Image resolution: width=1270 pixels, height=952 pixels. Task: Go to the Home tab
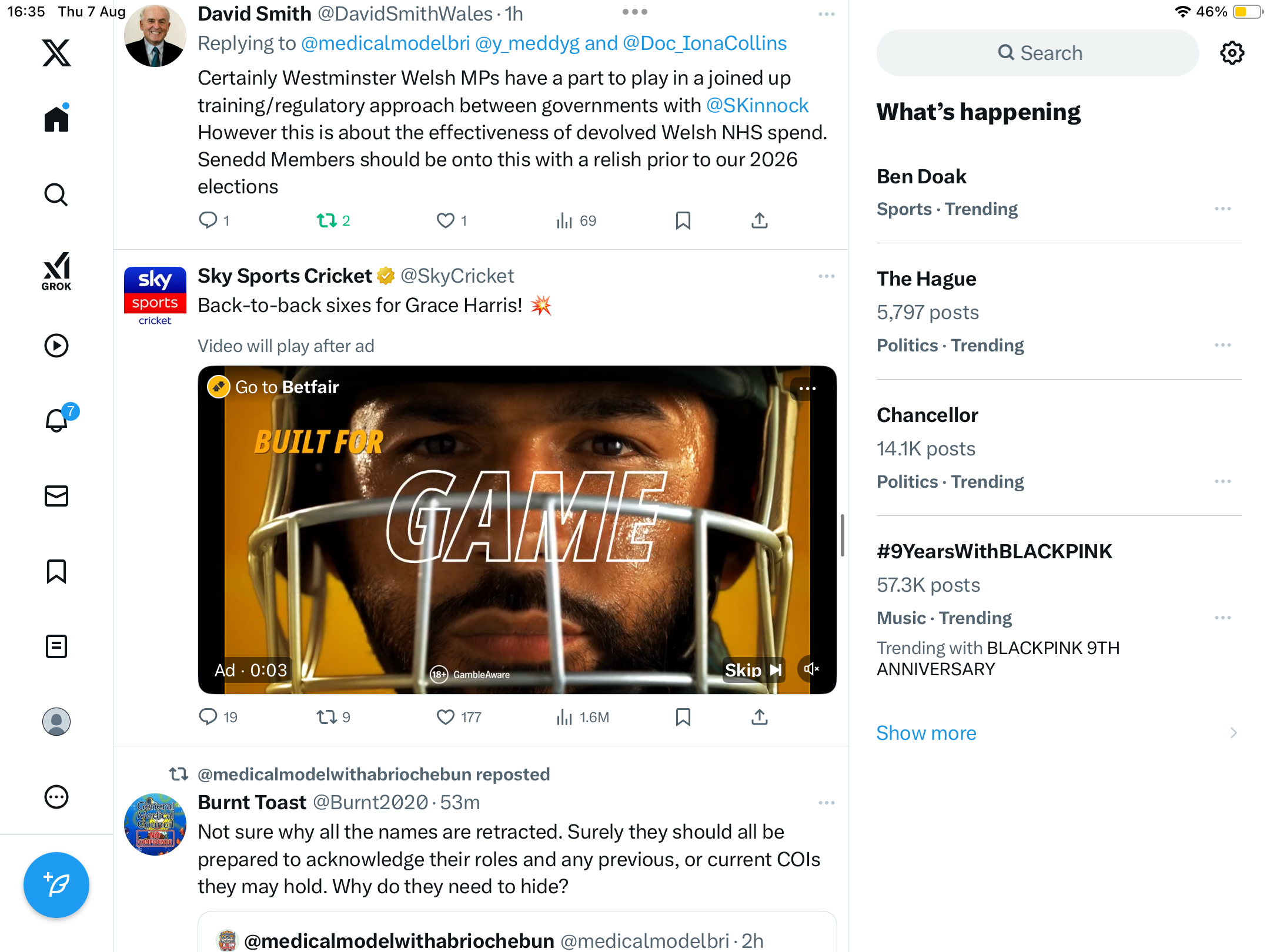click(x=56, y=119)
